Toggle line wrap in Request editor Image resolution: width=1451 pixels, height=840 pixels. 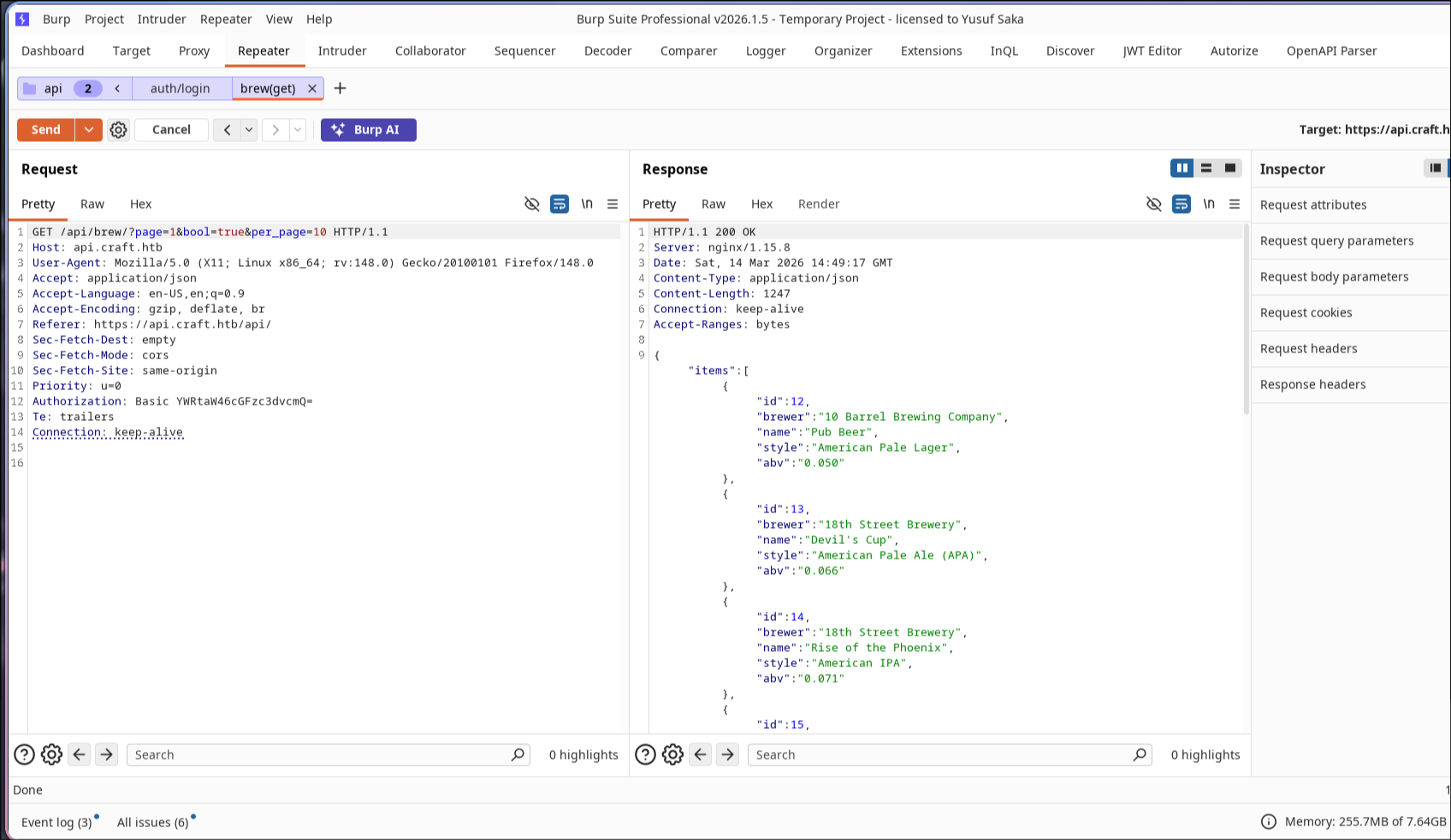pyautogui.click(x=560, y=204)
